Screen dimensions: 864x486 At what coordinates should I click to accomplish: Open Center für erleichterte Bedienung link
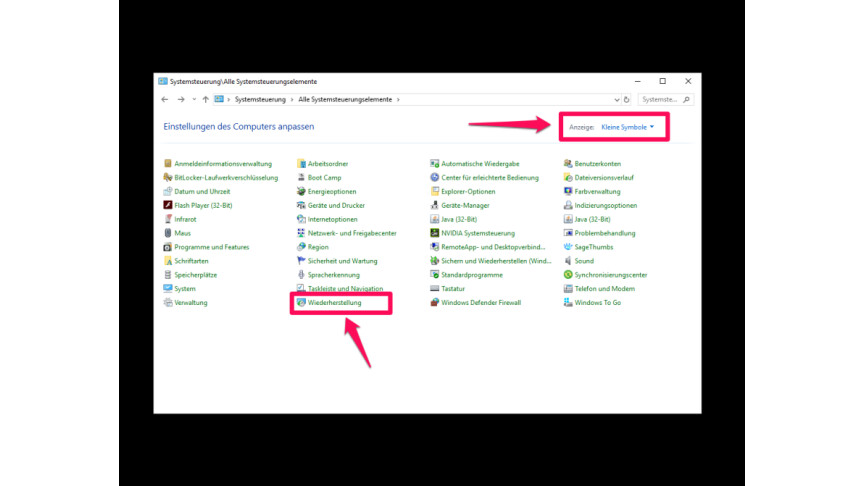(x=490, y=177)
